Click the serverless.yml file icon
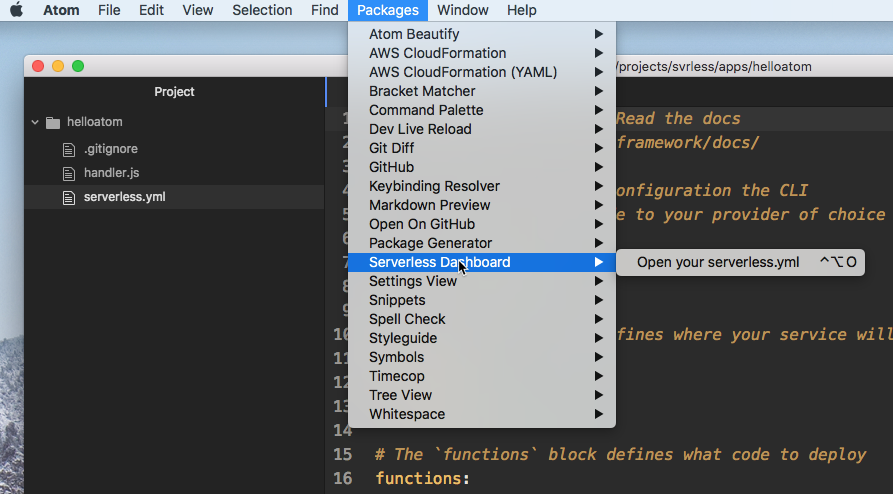 (69, 197)
